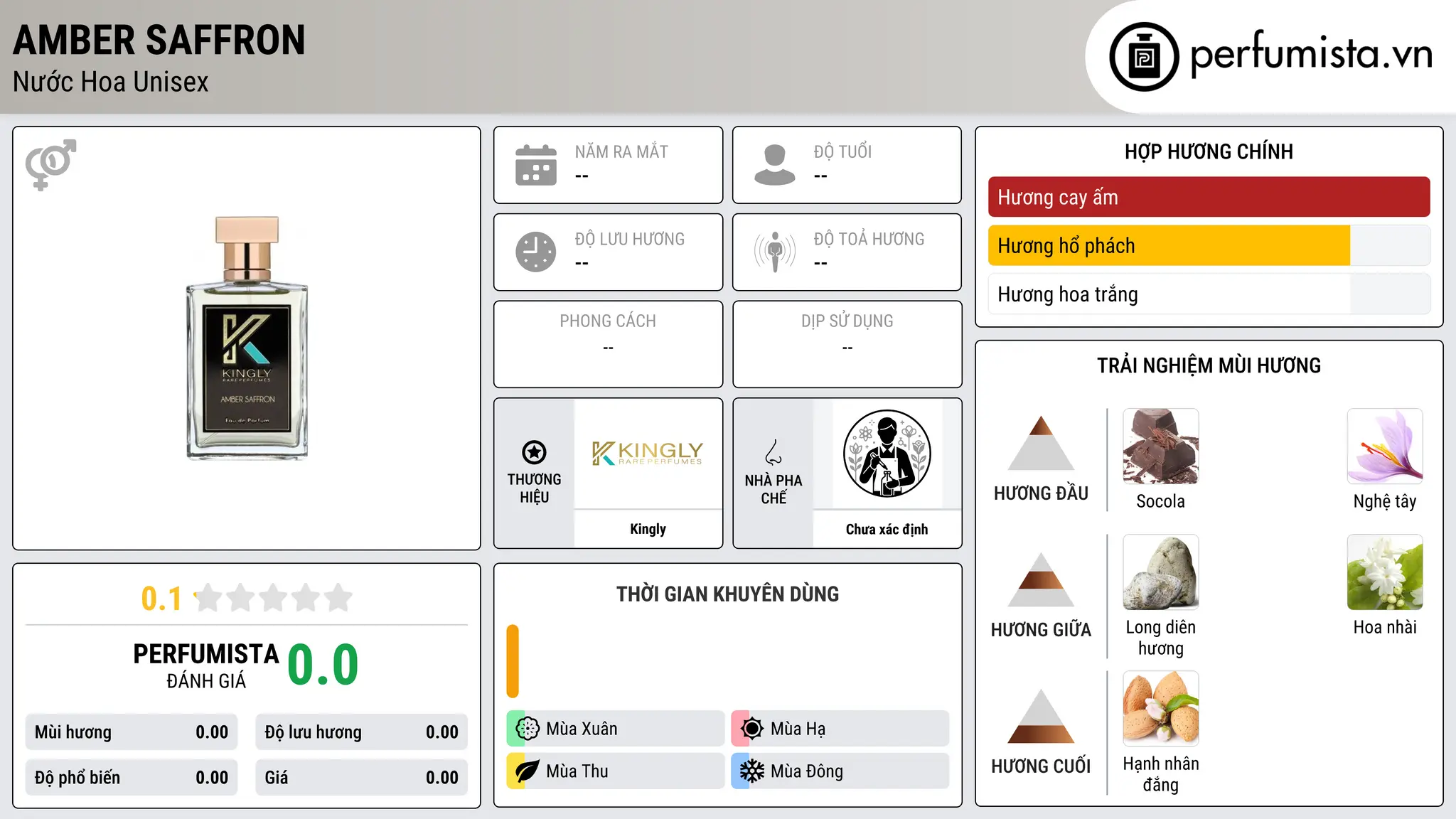Click the AMBER SAFFRON title

tap(159, 40)
